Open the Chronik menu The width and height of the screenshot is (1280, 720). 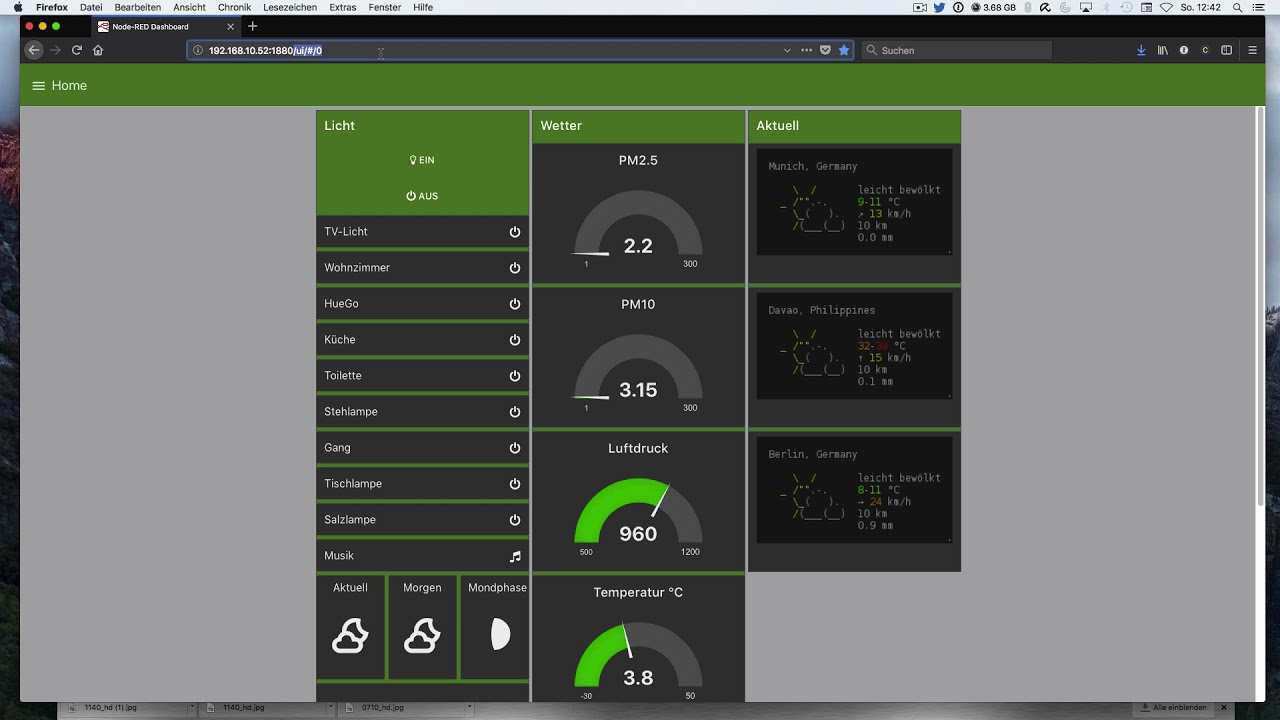234,7
